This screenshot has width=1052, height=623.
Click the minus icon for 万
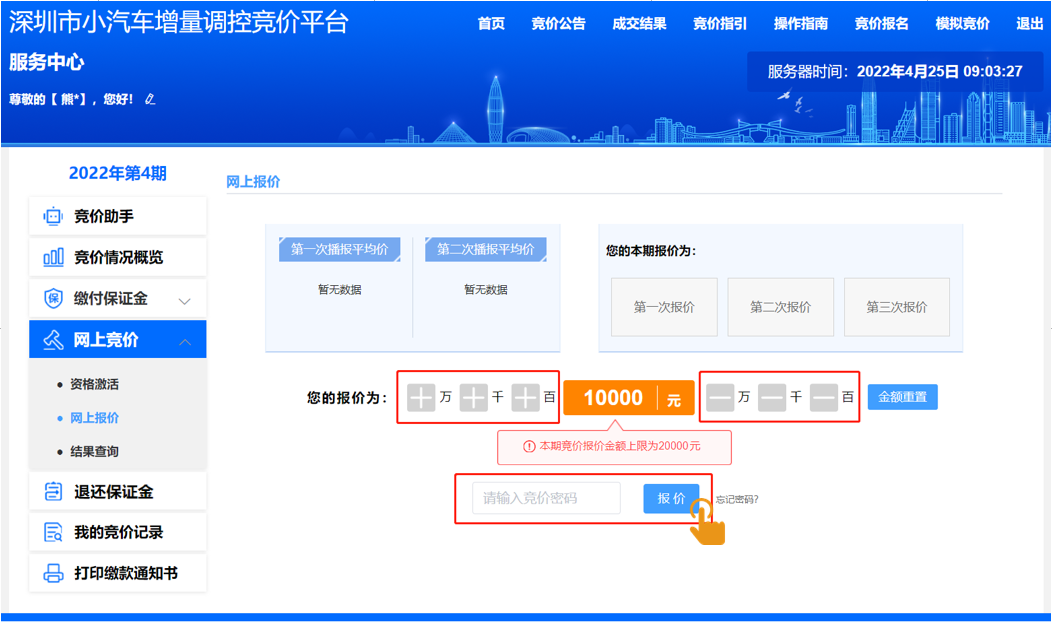point(720,398)
